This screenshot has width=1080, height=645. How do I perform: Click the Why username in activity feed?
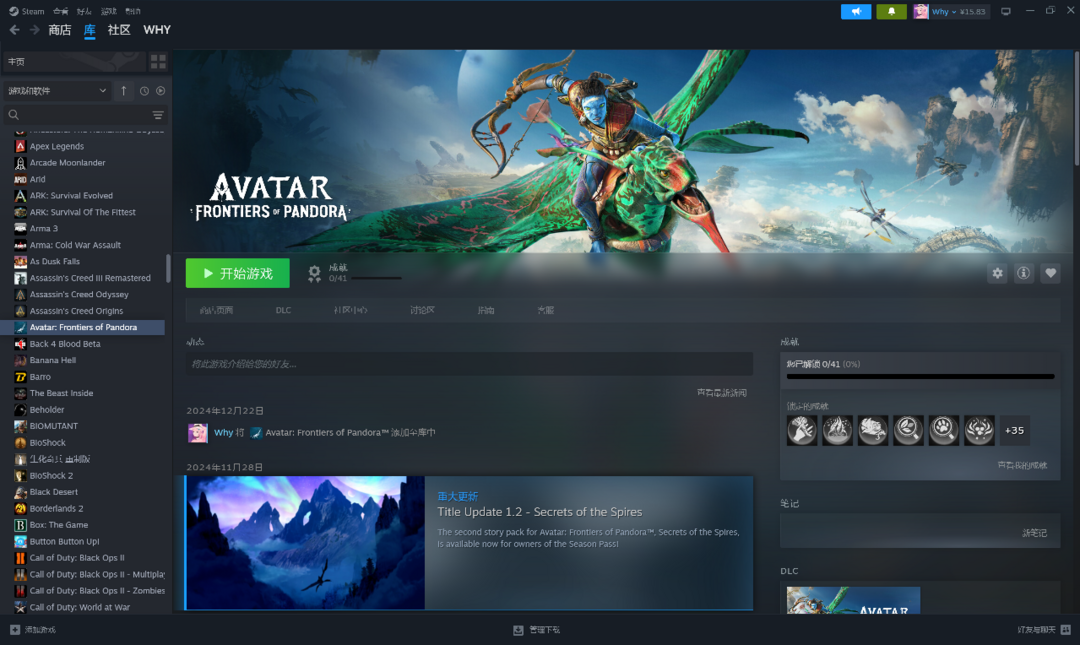point(223,433)
